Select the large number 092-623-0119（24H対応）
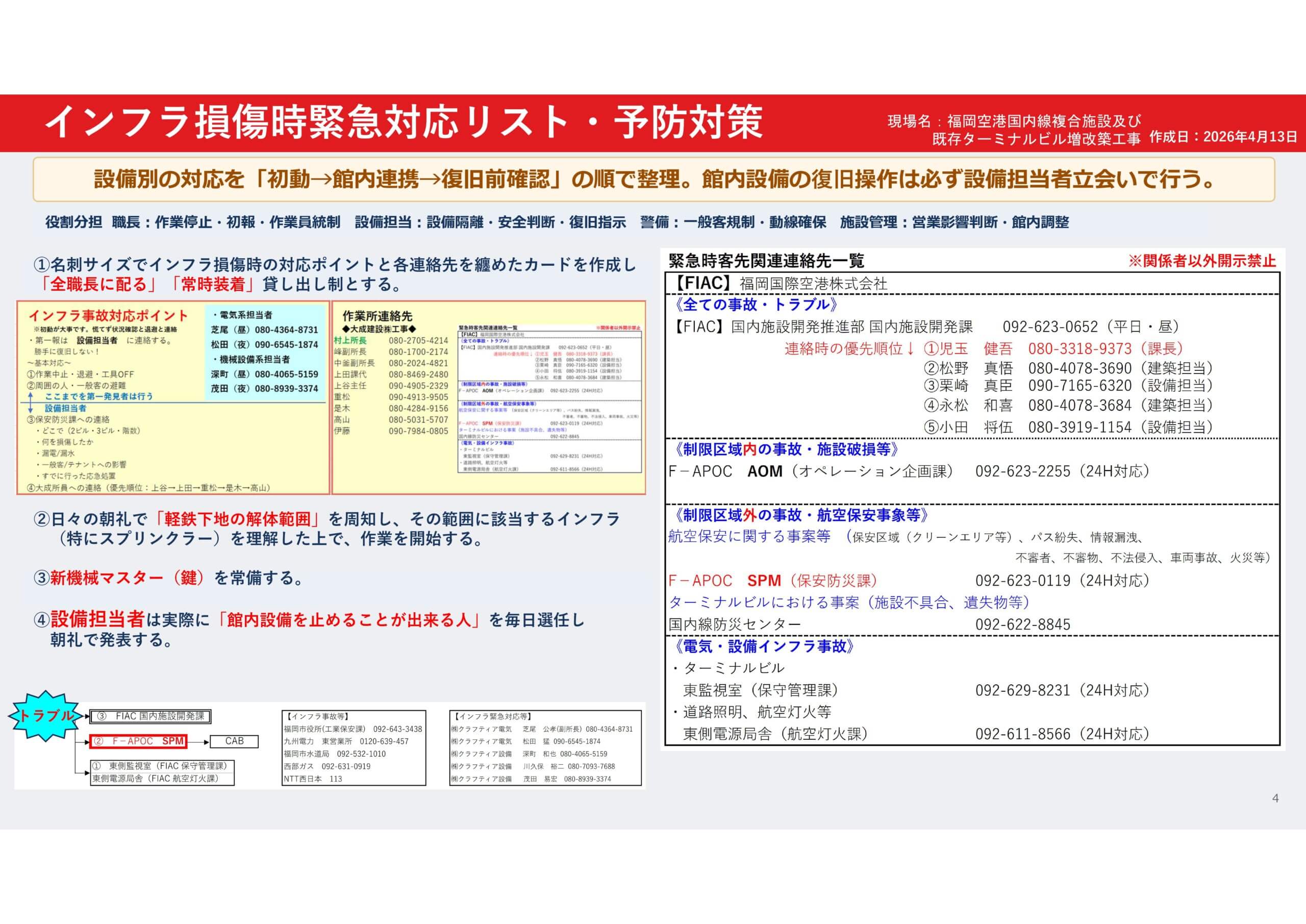The height and width of the screenshot is (924, 1306). (1063, 580)
